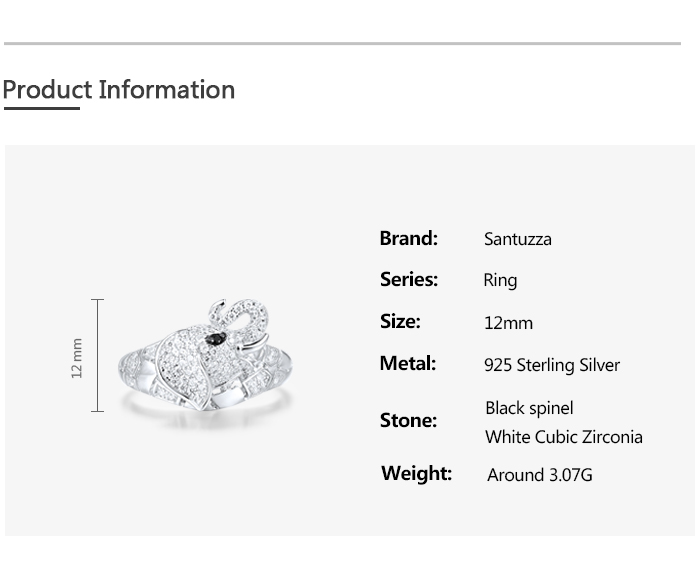The height and width of the screenshot is (588, 700).
Task: Click the Santuzza brand name
Action: point(517,239)
